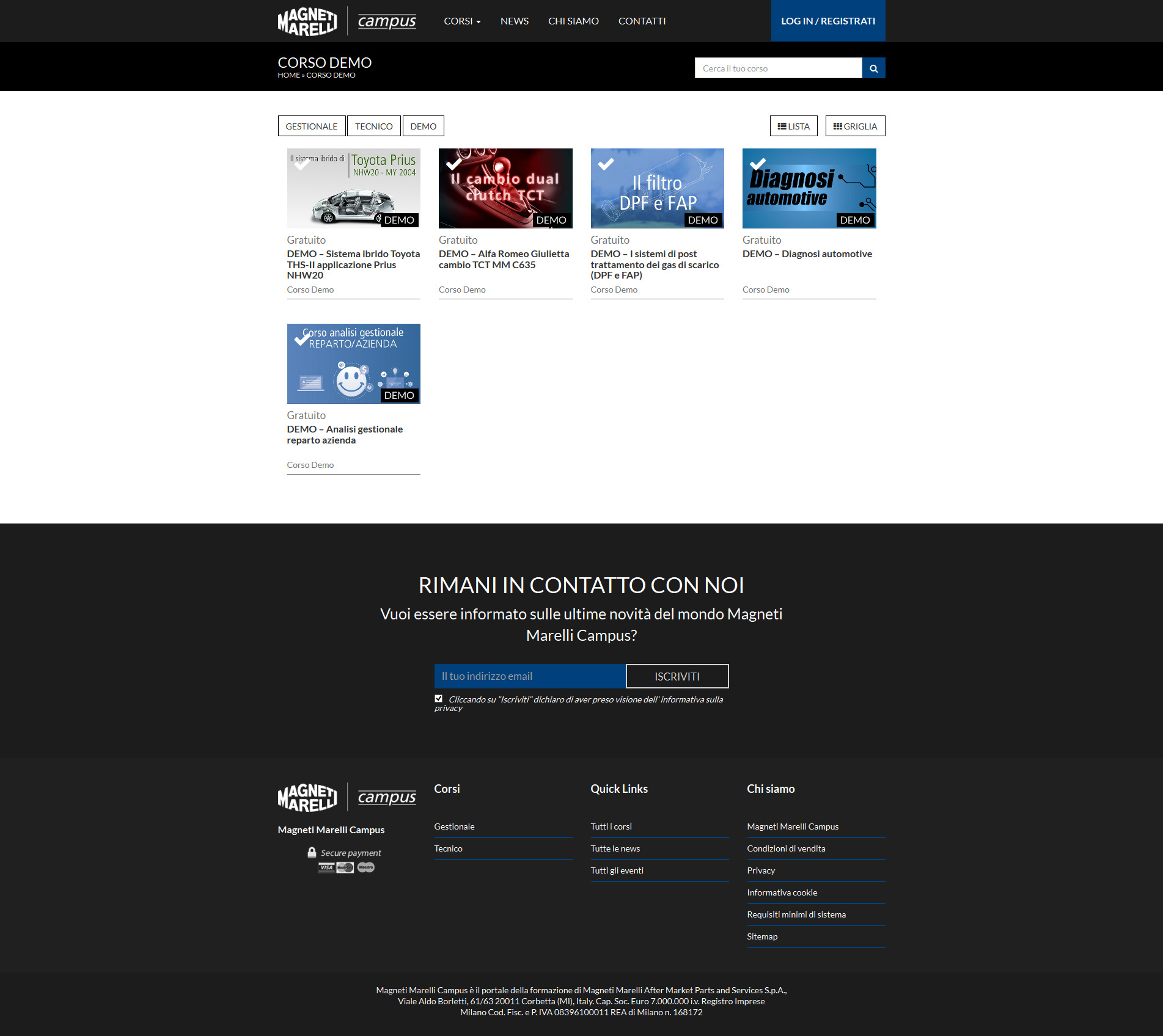Click the Magneti Marelli footer logo

click(307, 798)
